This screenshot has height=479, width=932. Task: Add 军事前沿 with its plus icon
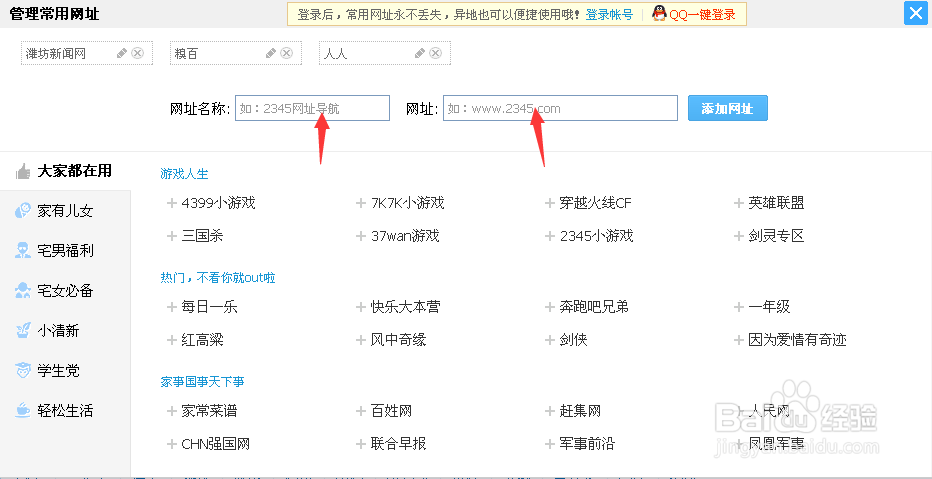coord(550,443)
